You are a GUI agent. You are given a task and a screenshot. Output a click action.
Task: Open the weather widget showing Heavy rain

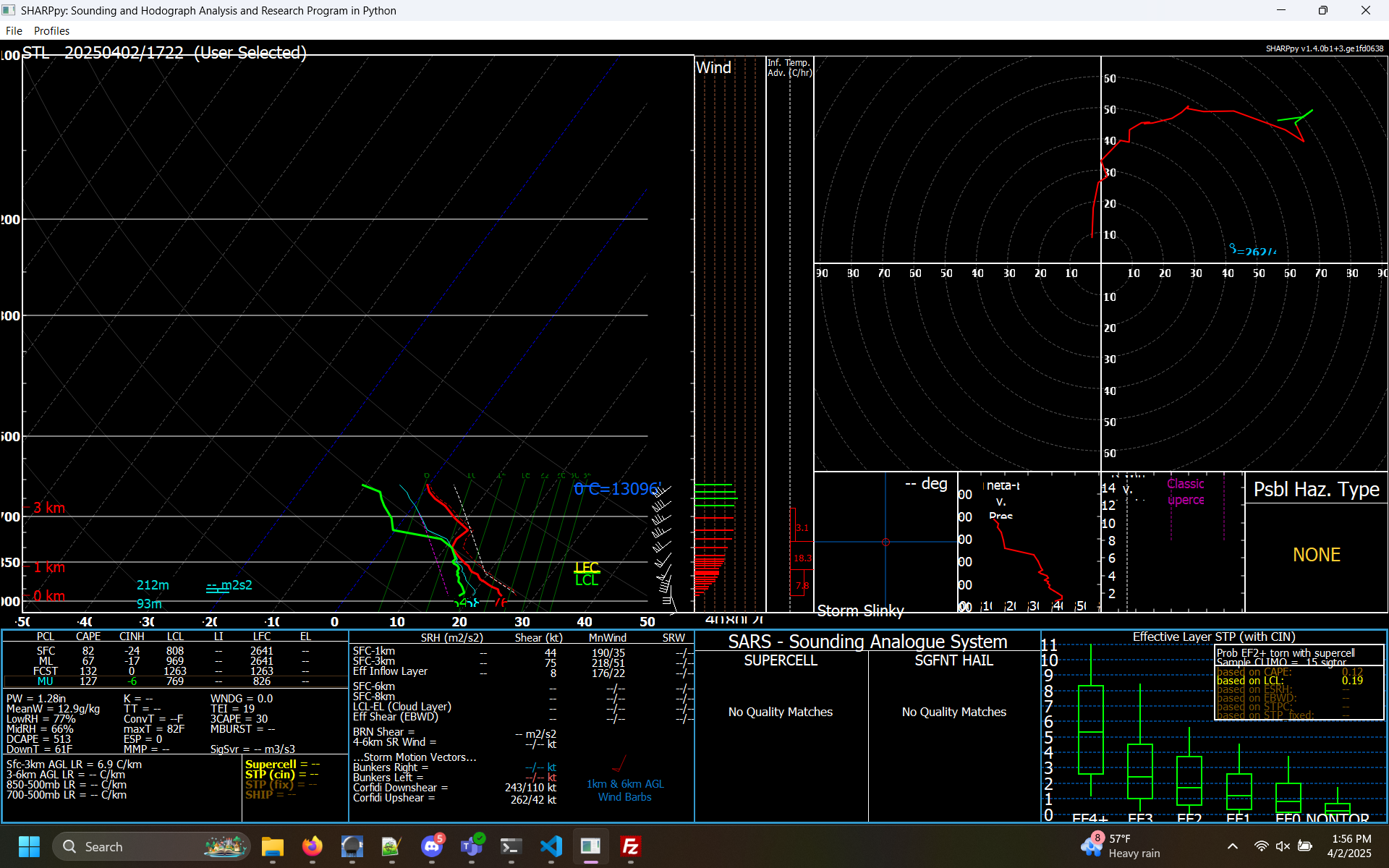click(x=1121, y=846)
